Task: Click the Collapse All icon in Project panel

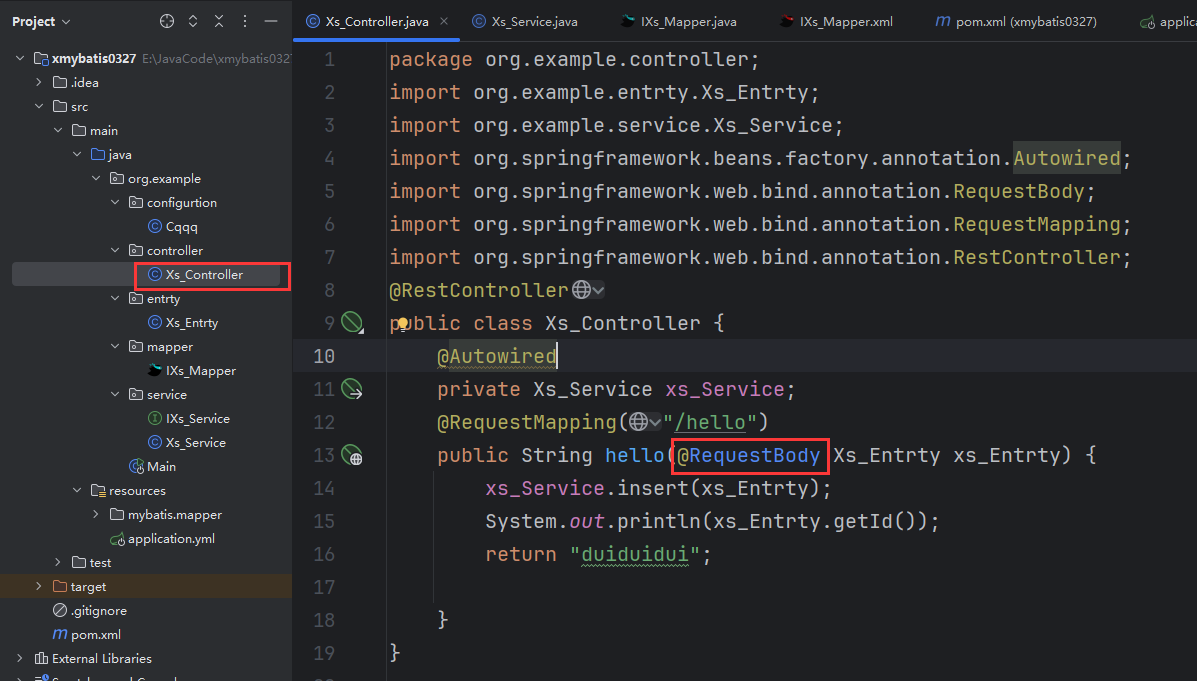Action: click(218, 20)
